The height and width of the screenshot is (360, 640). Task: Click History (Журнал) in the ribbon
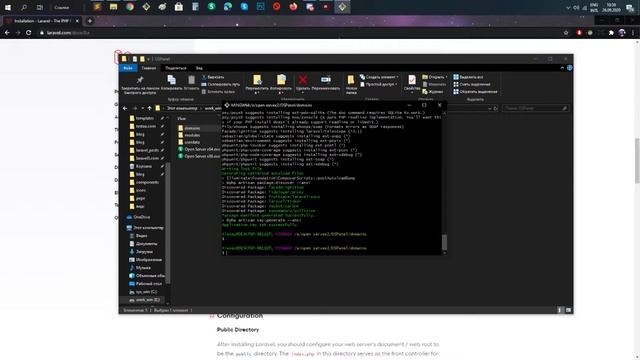(433, 92)
